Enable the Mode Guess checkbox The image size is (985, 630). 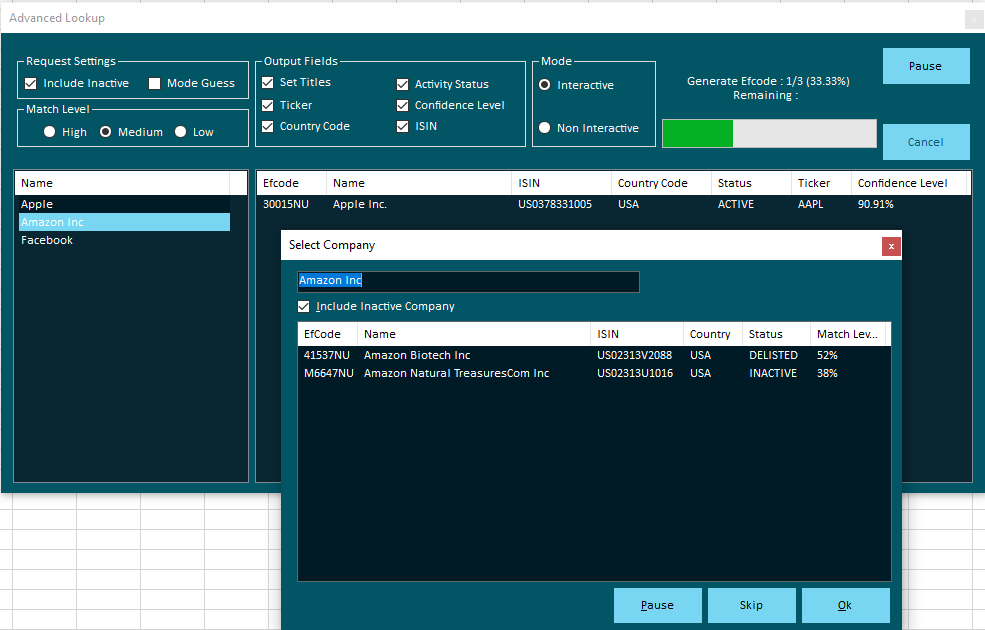pos(155,84)
